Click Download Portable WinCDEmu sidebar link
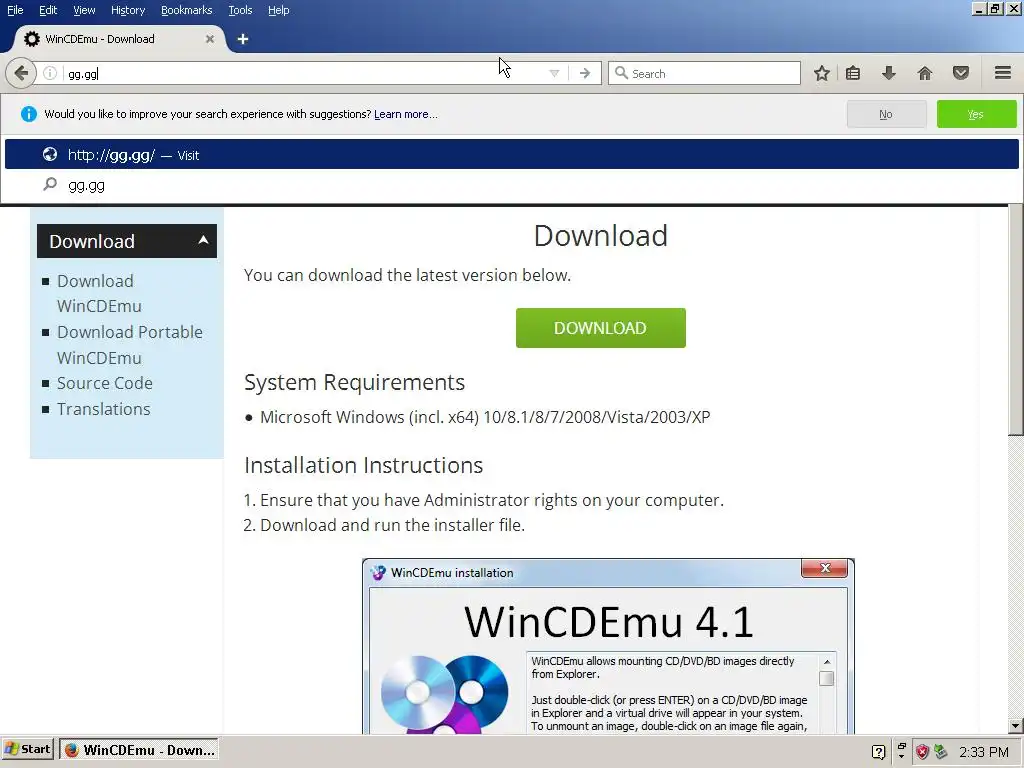This screenshot has height=768, width=1024. (130, 345)
